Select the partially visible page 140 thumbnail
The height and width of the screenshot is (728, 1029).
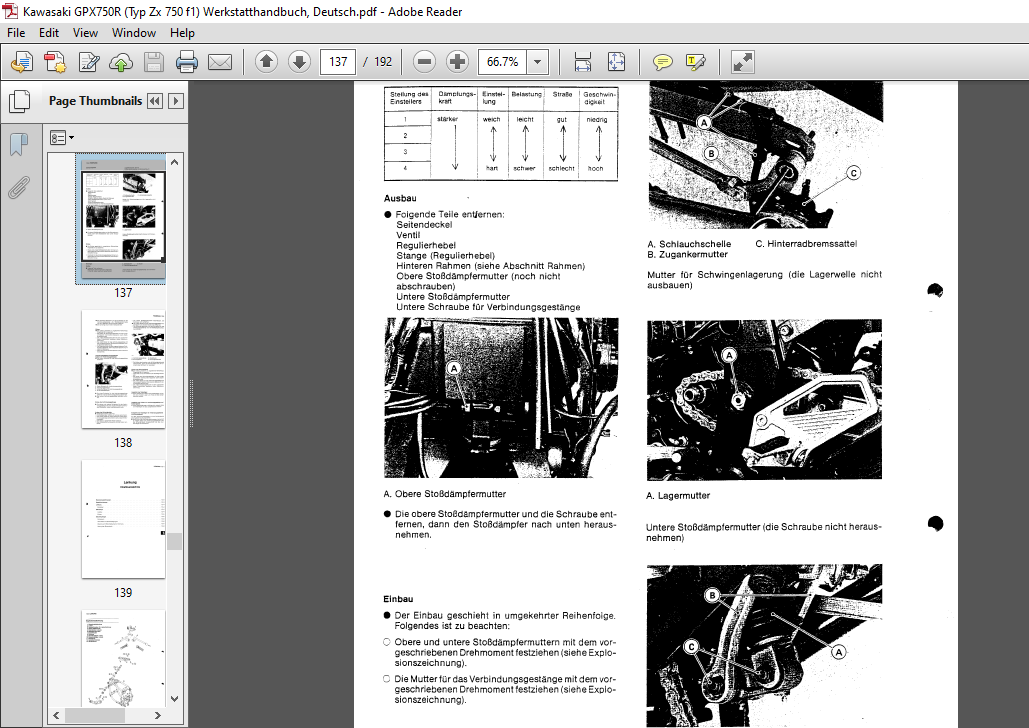coord(123,658)
